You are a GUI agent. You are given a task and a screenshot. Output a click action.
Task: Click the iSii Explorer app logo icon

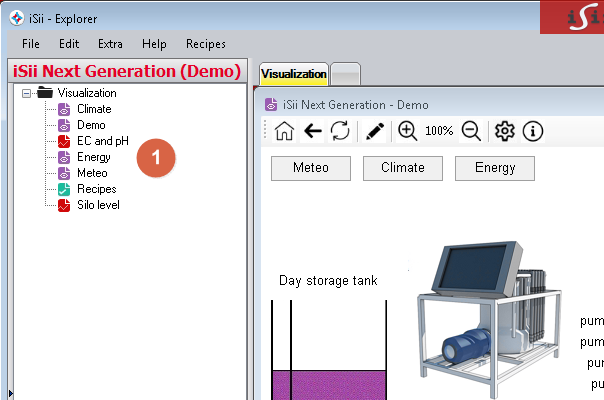point(17,18)
